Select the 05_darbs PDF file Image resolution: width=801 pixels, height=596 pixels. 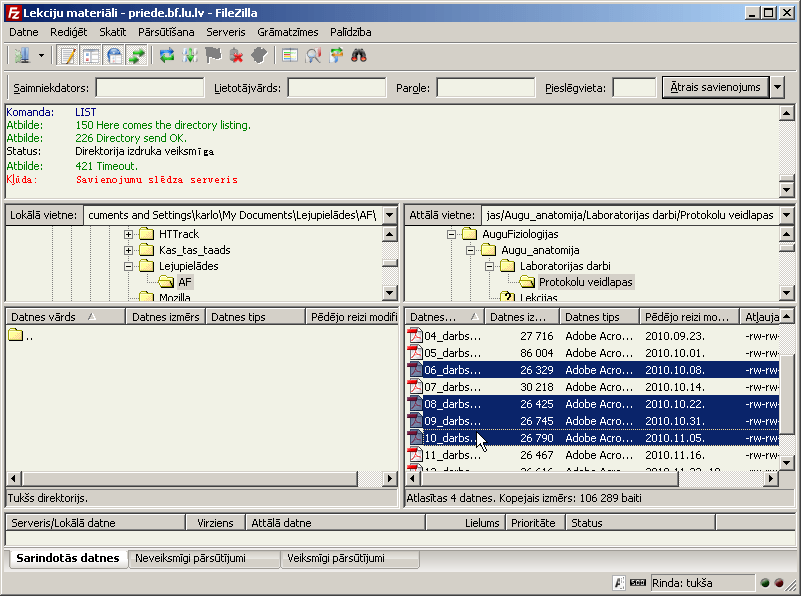pos(593,353)
